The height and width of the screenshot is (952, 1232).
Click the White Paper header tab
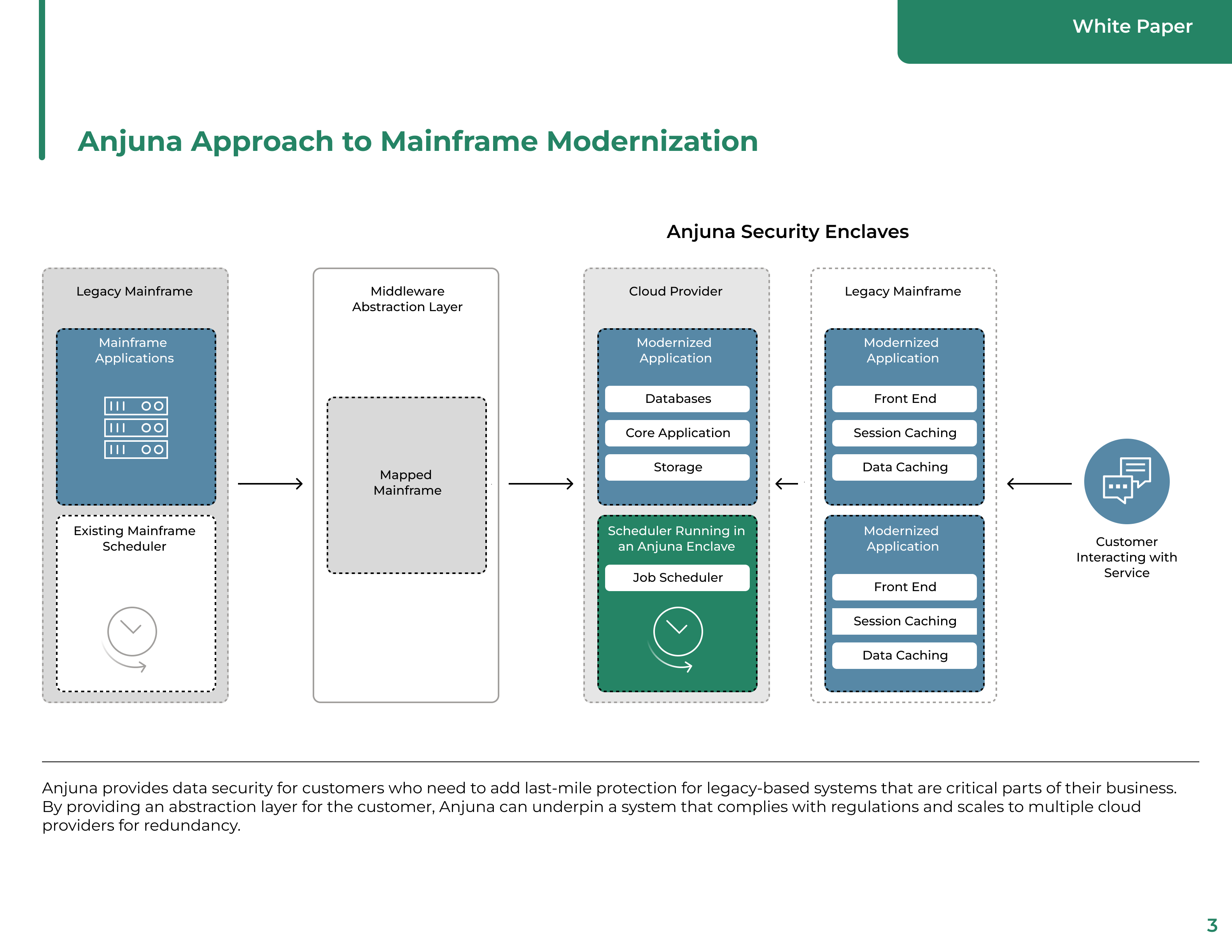click(x=1132, y=26)
